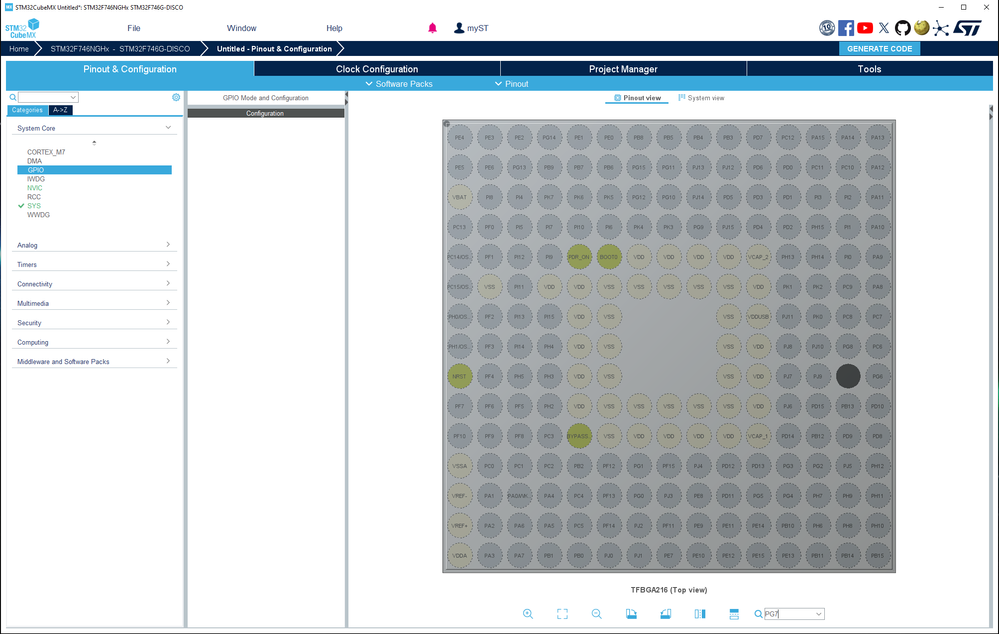Rotate the chip clockwise
Screen dimensions: 999x634
(x=631, y=614)
